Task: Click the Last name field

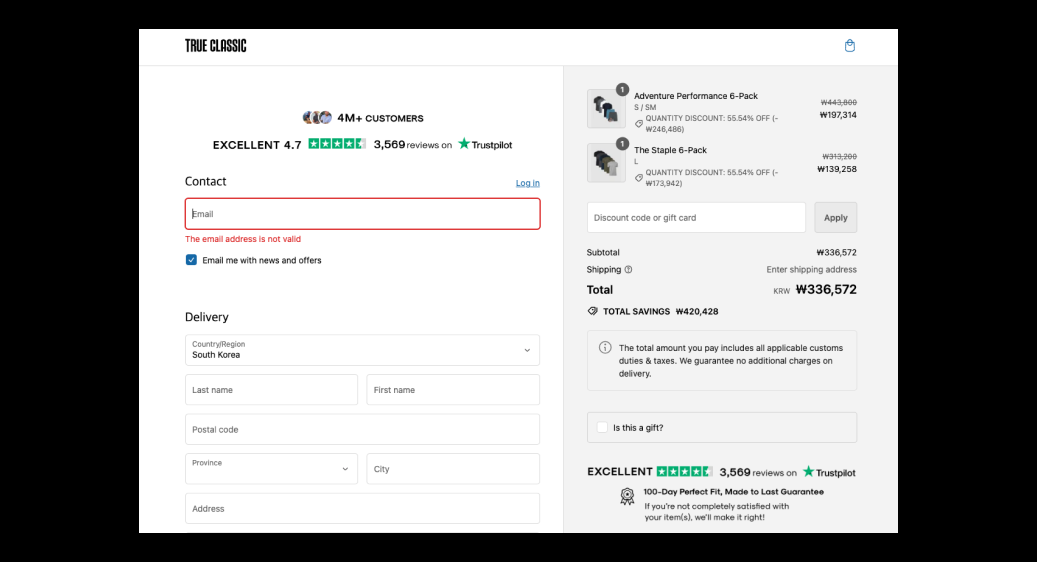Action: (x=271, y=390)
